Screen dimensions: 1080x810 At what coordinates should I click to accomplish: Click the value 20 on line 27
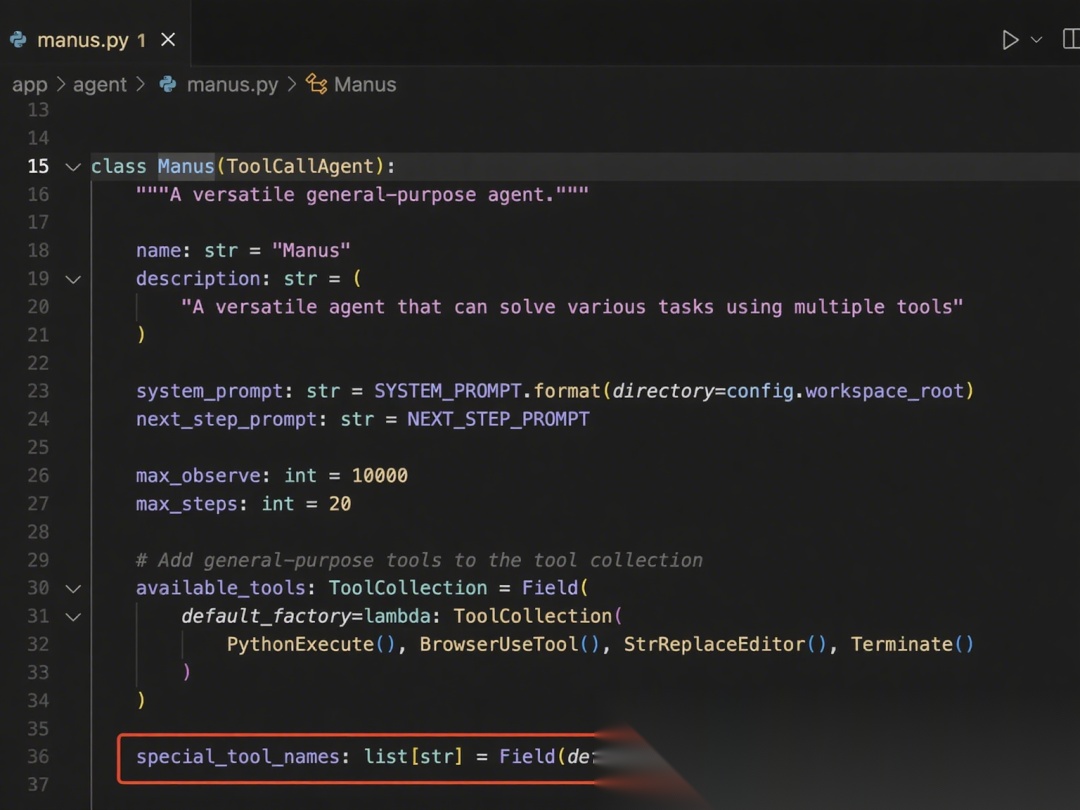340,504
